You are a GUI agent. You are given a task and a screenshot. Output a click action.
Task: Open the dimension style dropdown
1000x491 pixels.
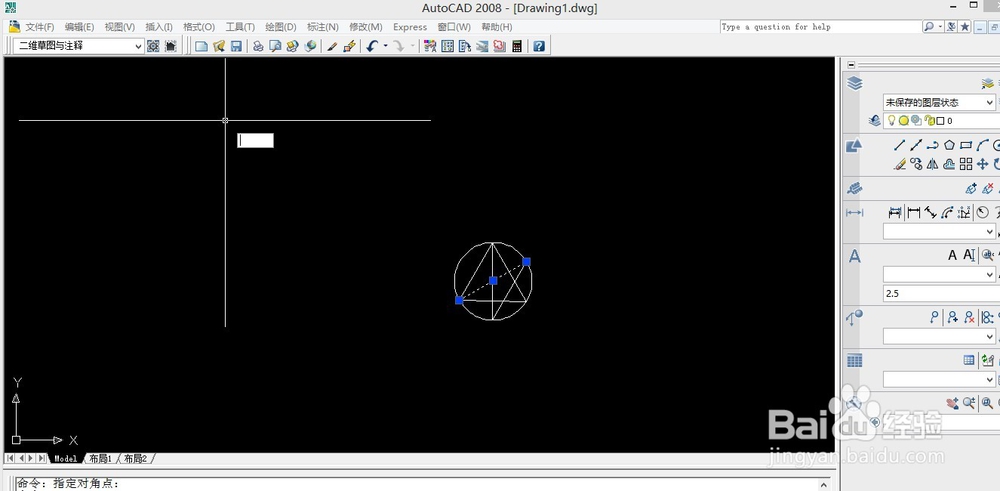(939, 231)
